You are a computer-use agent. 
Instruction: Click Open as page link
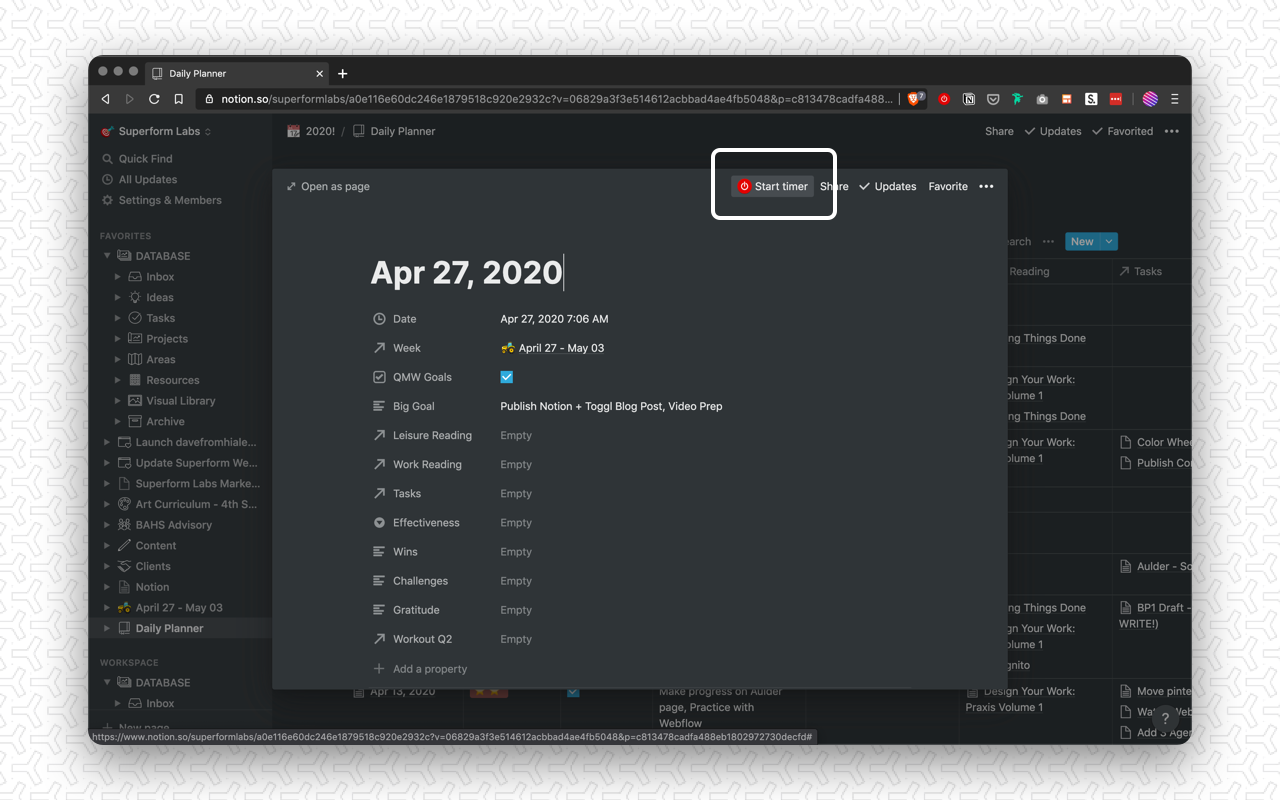[x=328, y=186]
